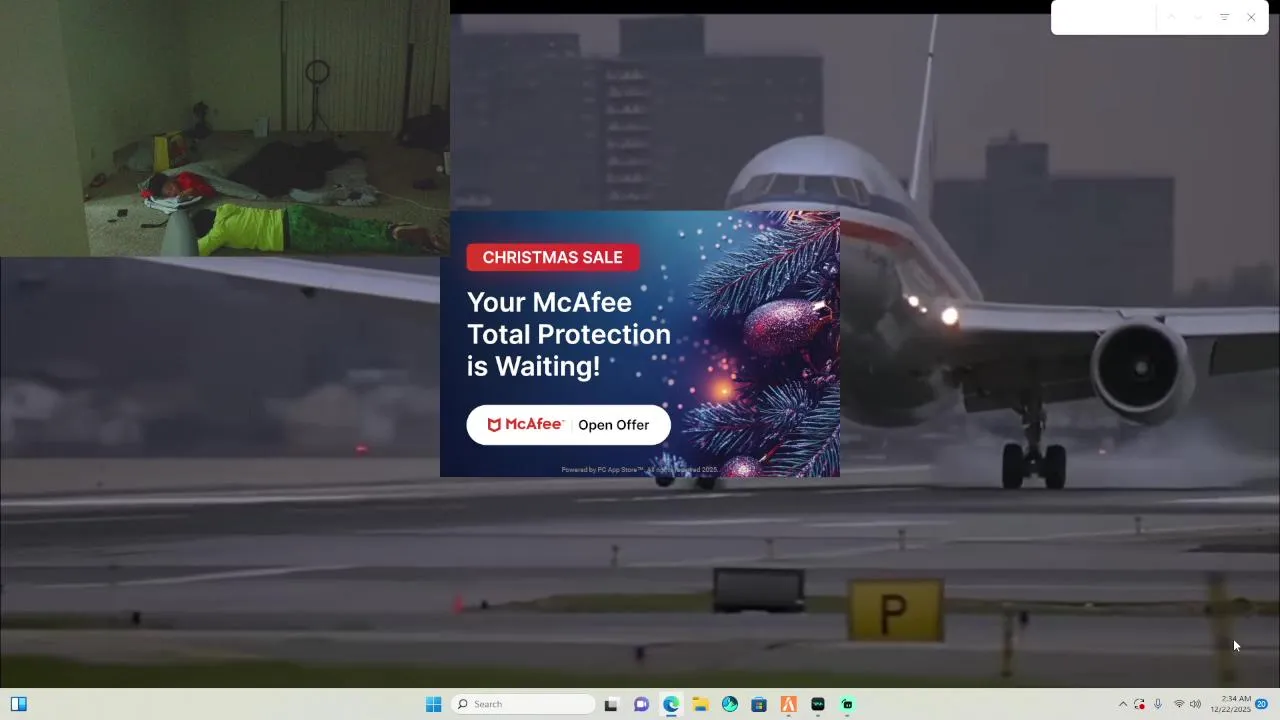Open the round mountain-logo app on taskbar
This screenshot has height=720, width=1280.
click(730, 704)
